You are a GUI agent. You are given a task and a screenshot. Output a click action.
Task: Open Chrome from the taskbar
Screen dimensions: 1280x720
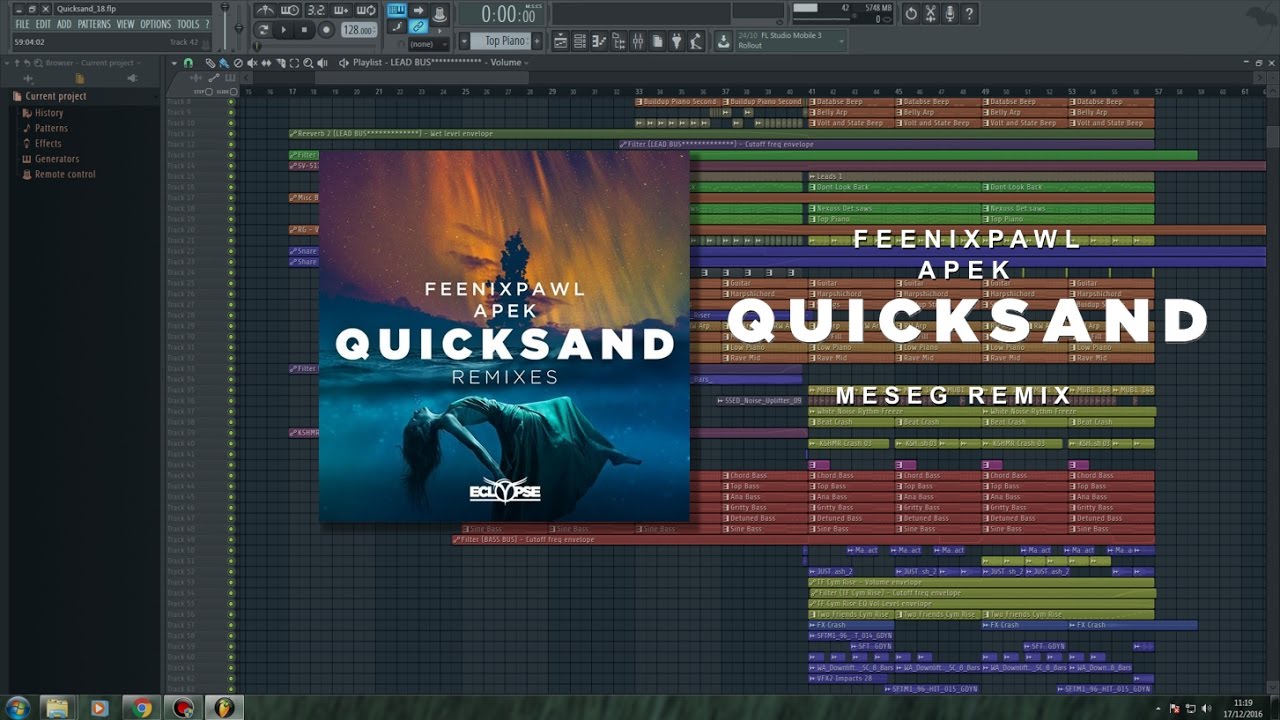click(140, 708)
